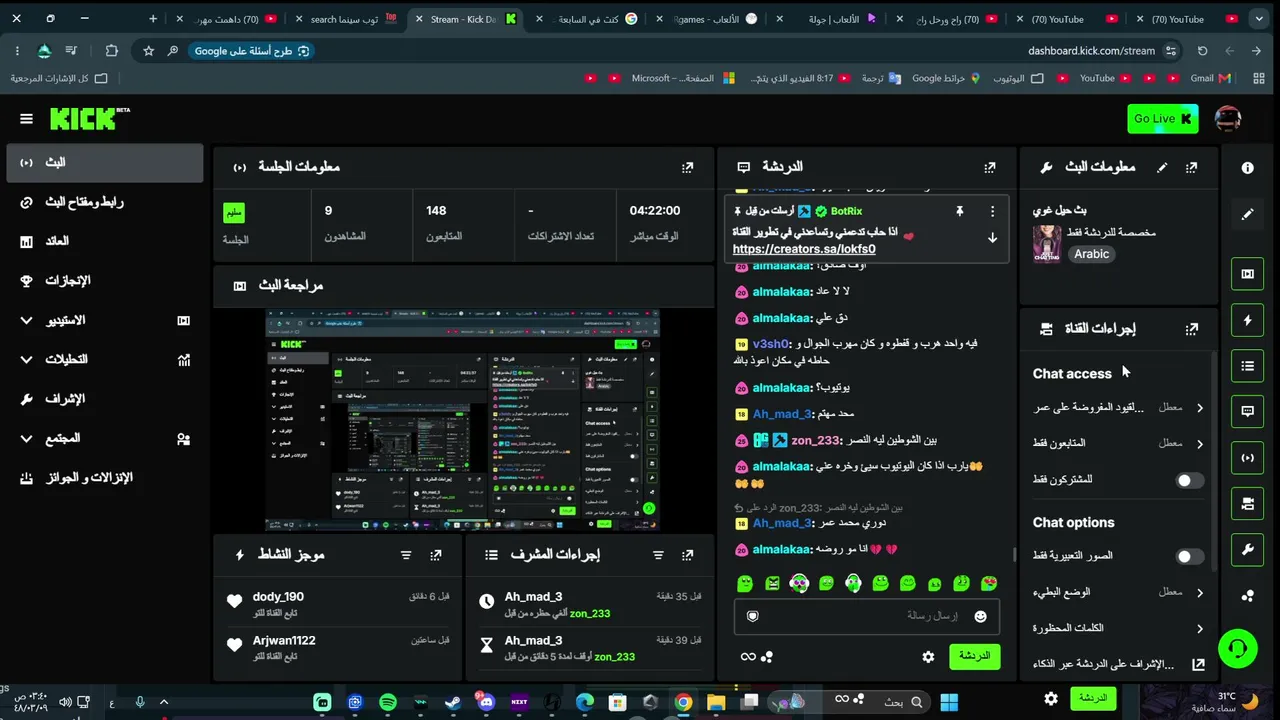The image size is (1280, 720).
Task: Expand the المجتمع sidebar section
Action: pos(104,438)
